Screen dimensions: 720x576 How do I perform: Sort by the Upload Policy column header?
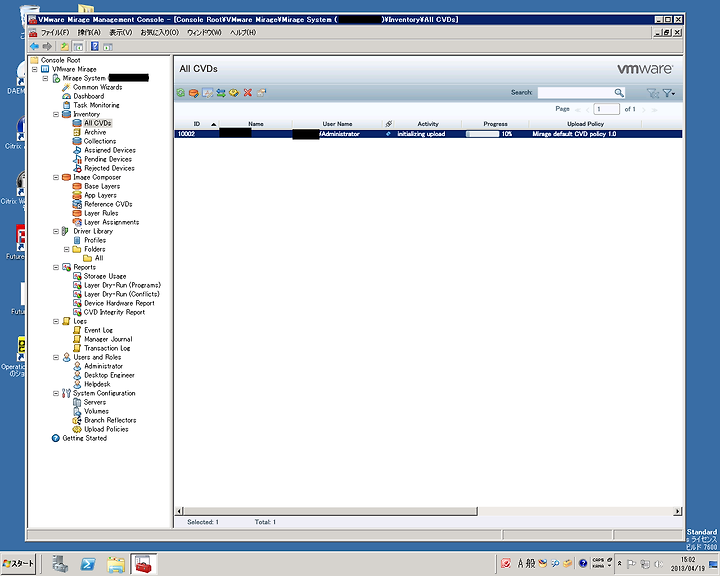pyautogui.click(x=585, y=124)
